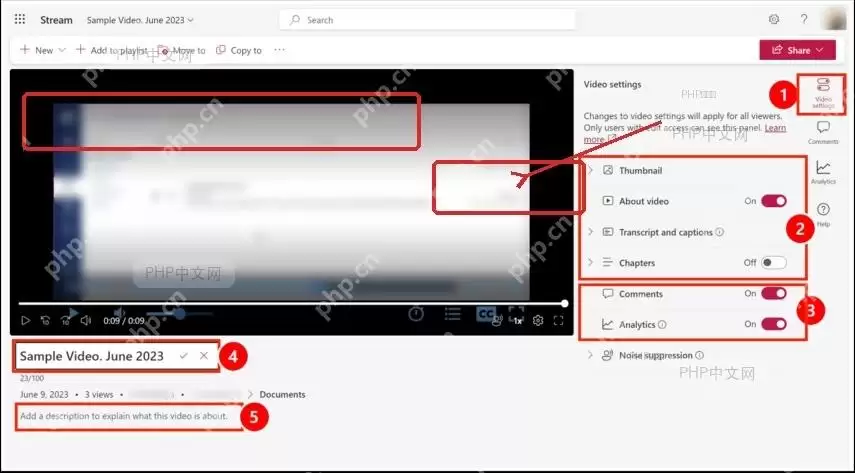Open the more options ellipsis menu
Viewport: 855px width, 473px height.
coord(279,50)
